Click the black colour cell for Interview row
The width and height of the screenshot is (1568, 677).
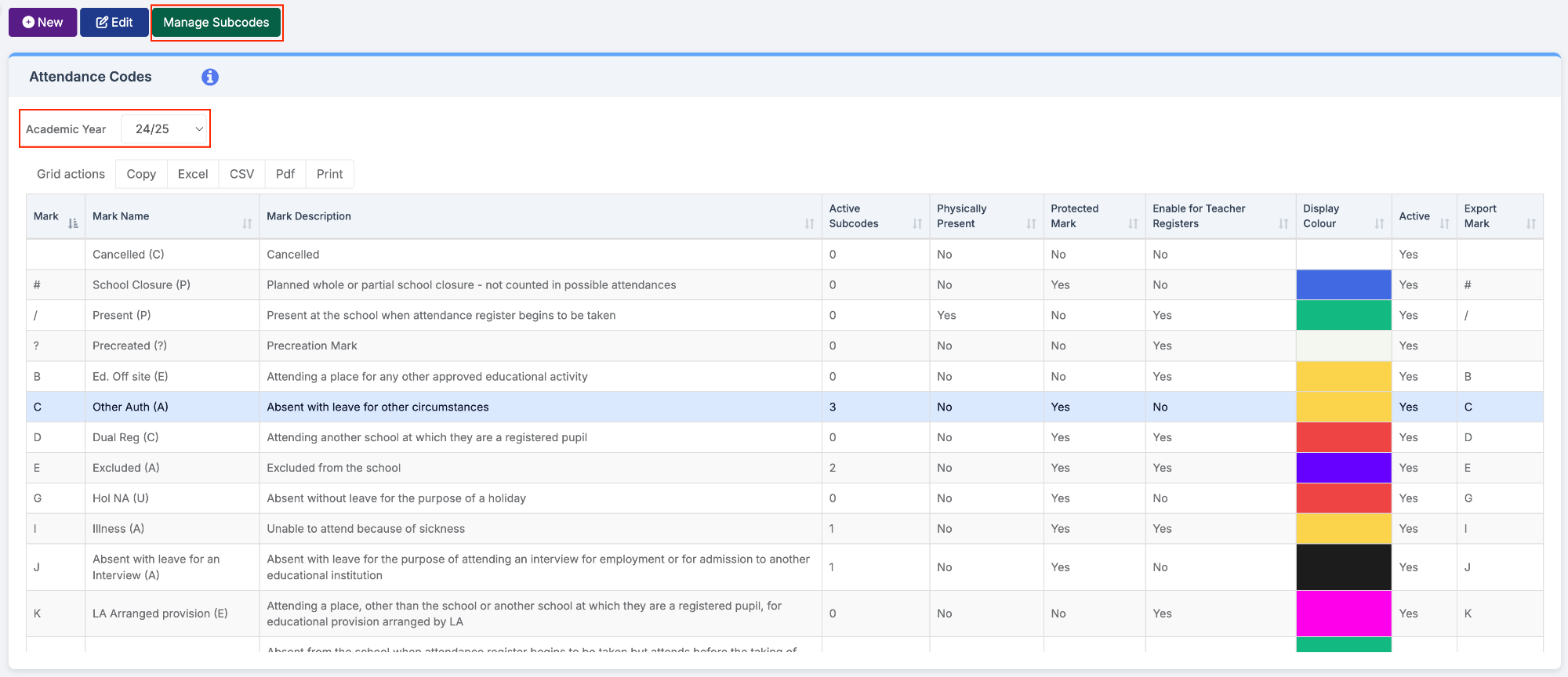point(1344,567)
